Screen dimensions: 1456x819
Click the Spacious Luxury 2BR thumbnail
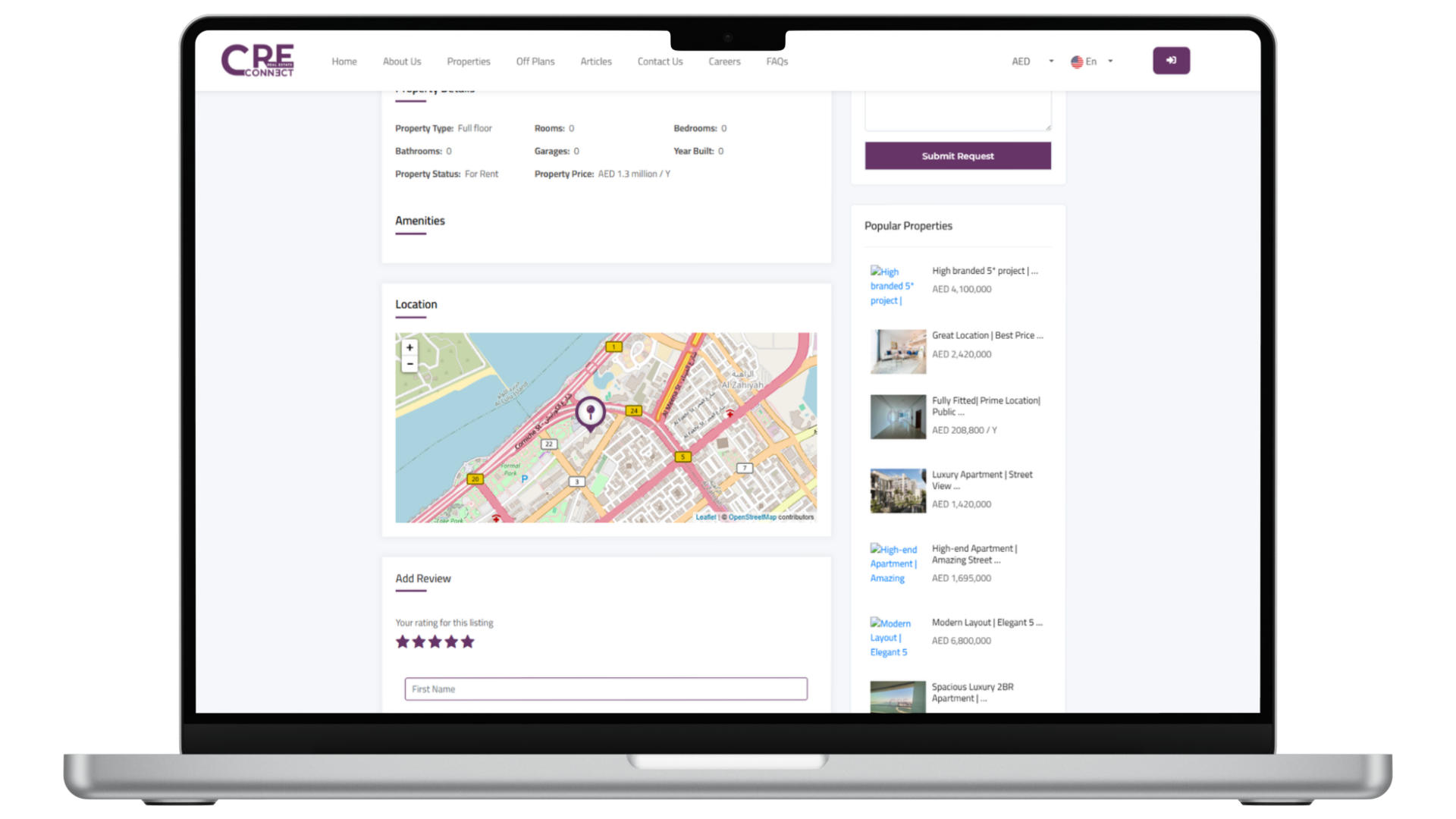(898, 697)
